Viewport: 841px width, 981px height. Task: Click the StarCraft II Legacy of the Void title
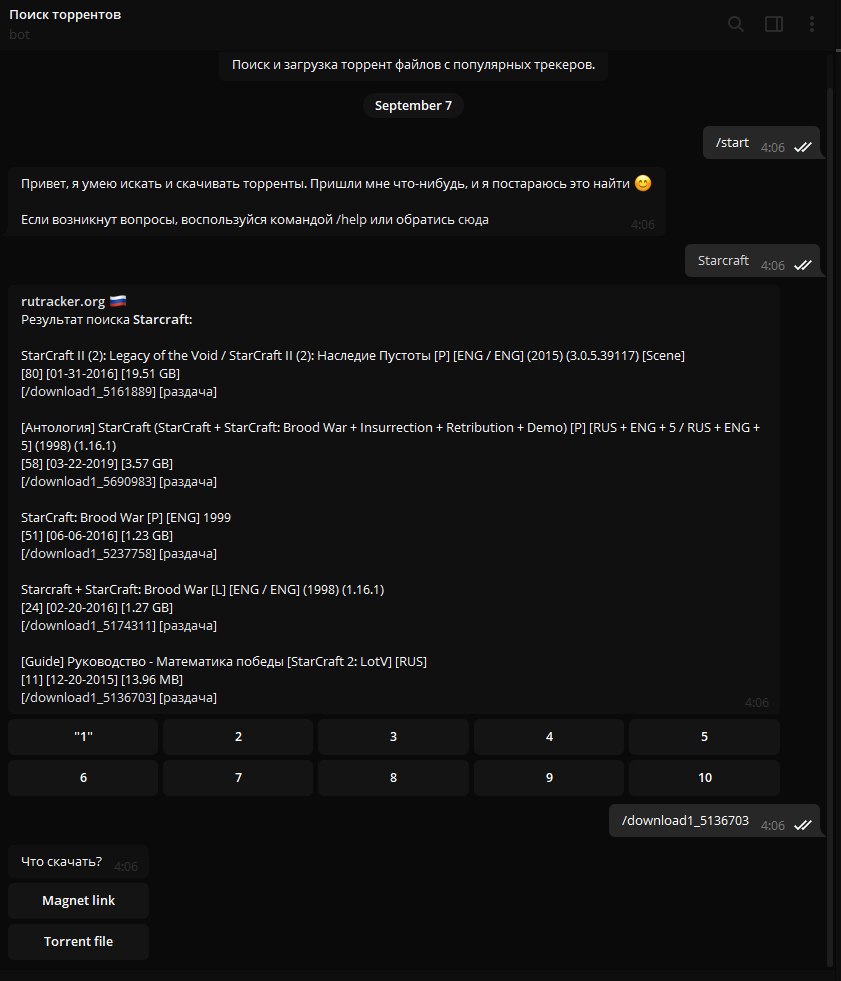tap(353, 355)
